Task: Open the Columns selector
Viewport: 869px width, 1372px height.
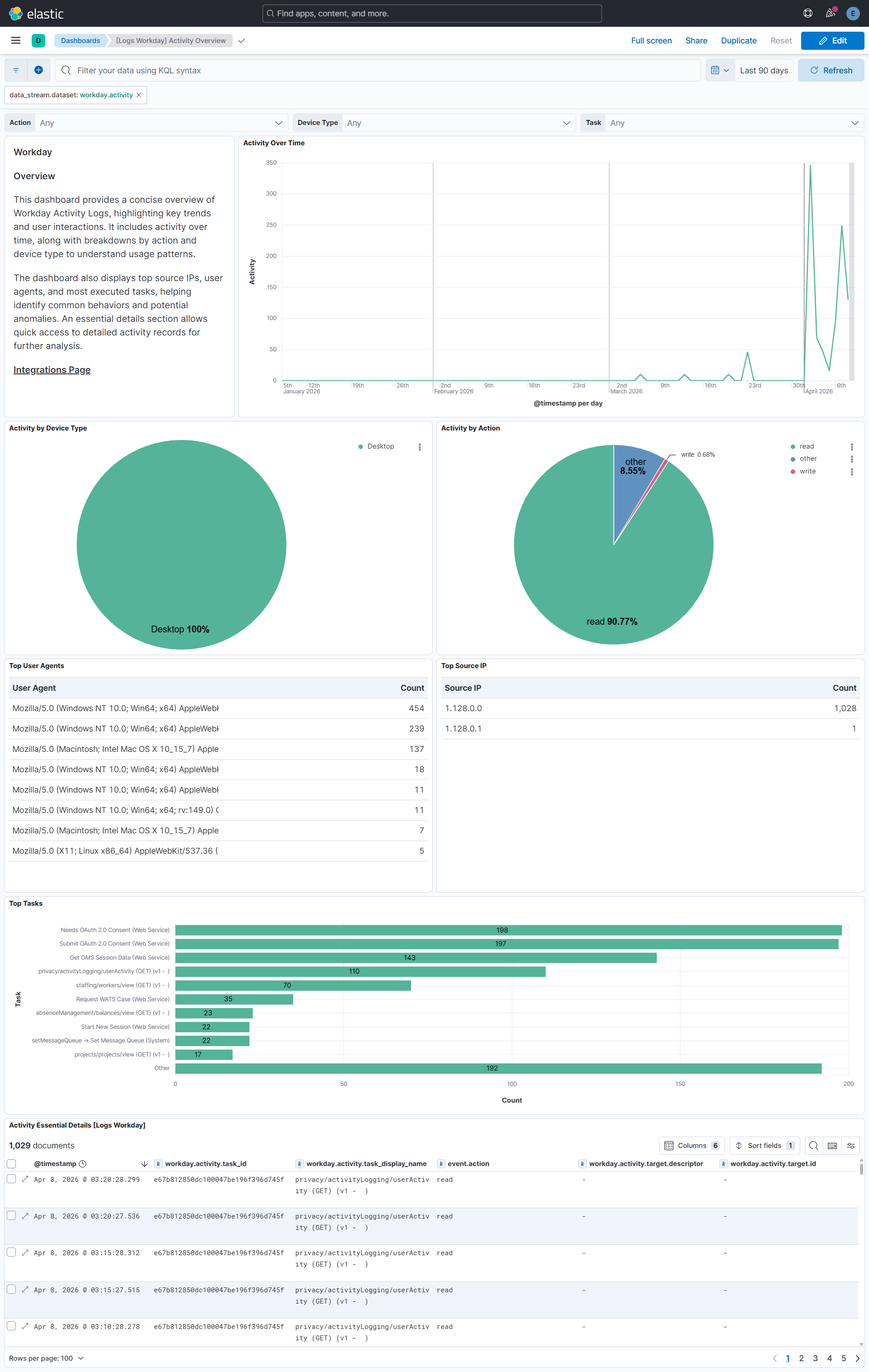Action: [692, 1145]
